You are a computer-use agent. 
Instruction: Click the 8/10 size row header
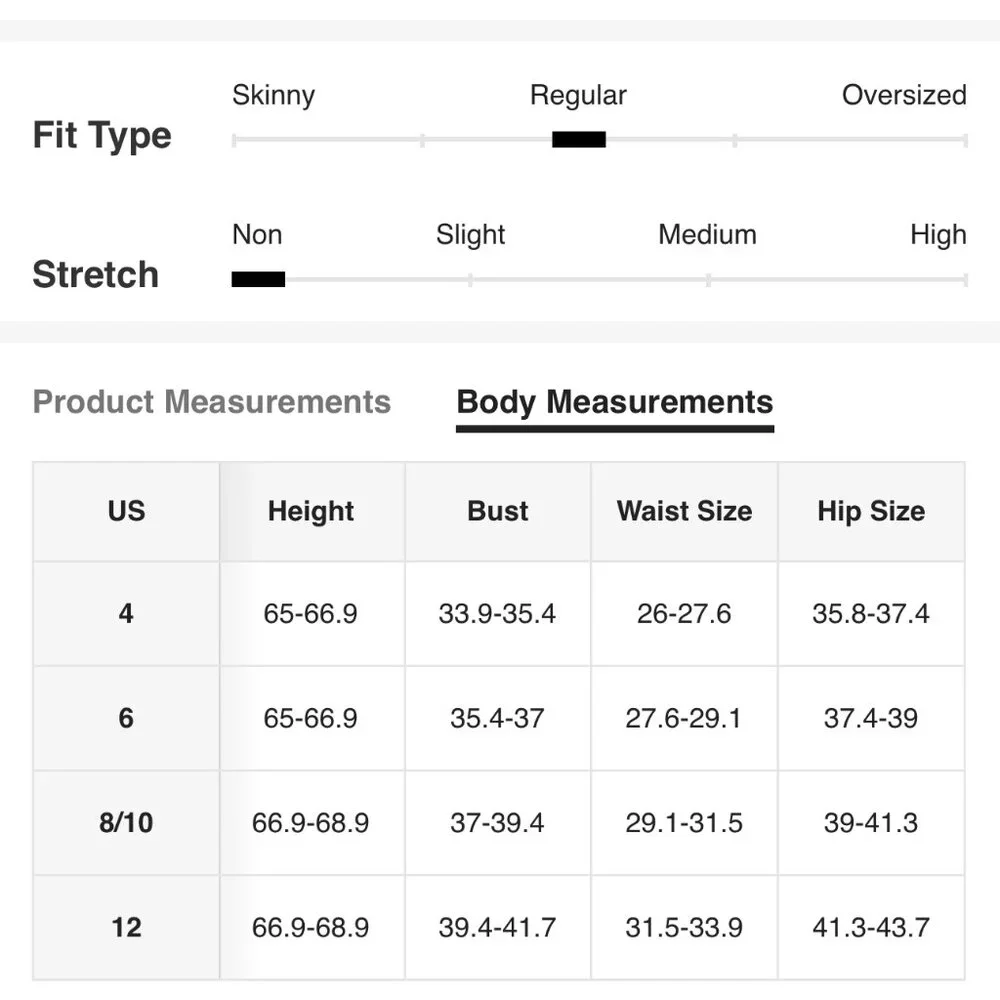click(x=126, y=823)
